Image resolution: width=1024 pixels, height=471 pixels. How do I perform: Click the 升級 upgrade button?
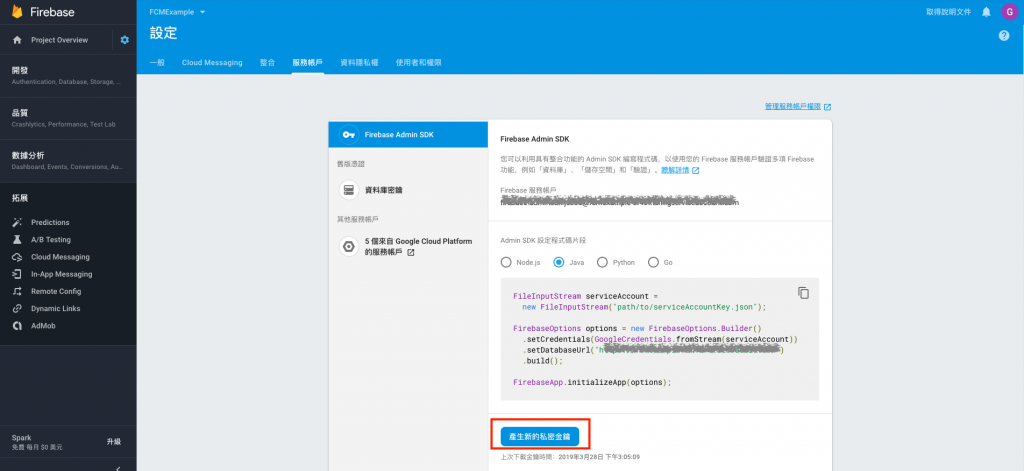click(114, 442)
